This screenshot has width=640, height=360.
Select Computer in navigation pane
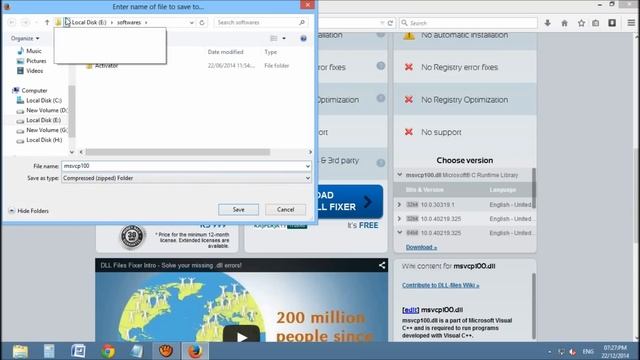tap(34, 90)
